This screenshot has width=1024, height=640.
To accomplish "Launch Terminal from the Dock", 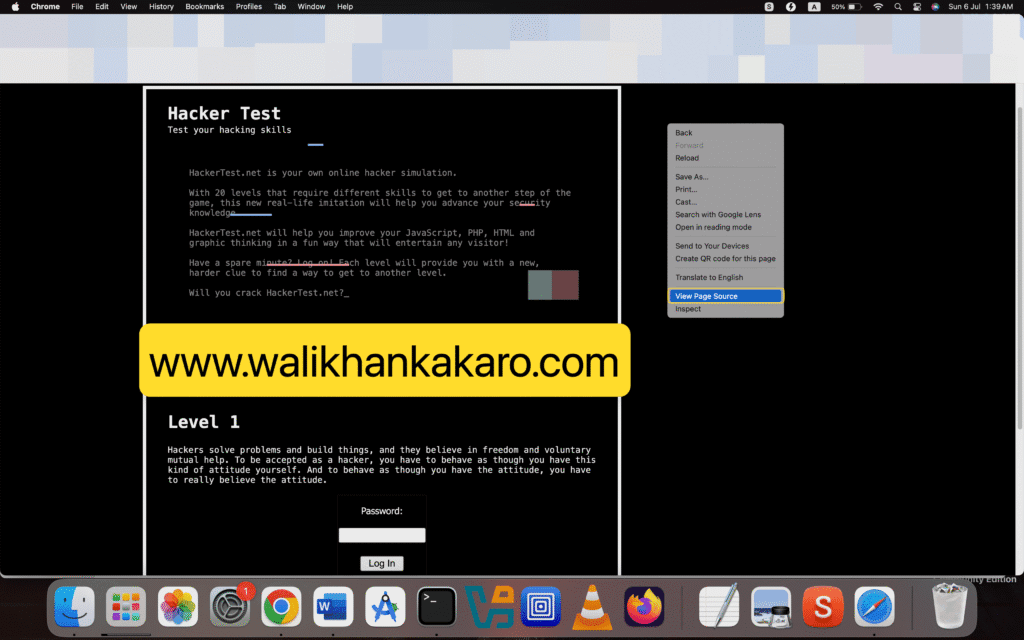I will [x=436, y=606].
